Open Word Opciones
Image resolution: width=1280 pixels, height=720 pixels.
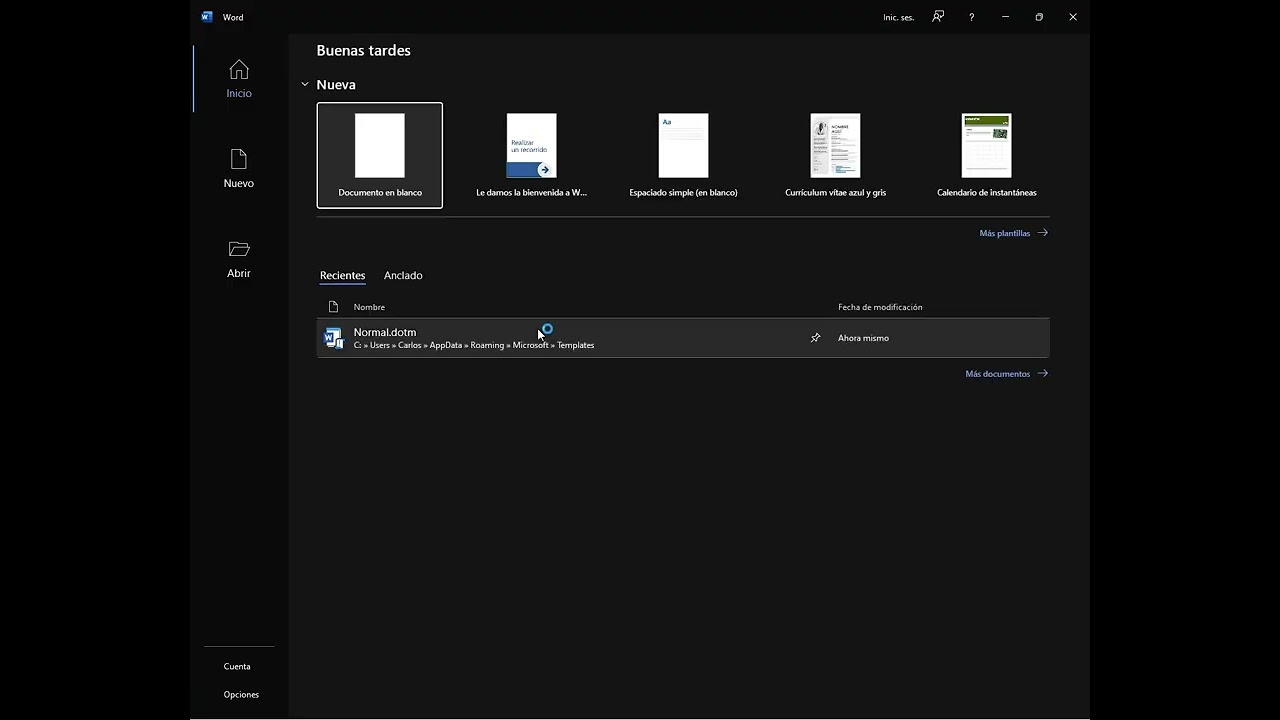(241, 694)
